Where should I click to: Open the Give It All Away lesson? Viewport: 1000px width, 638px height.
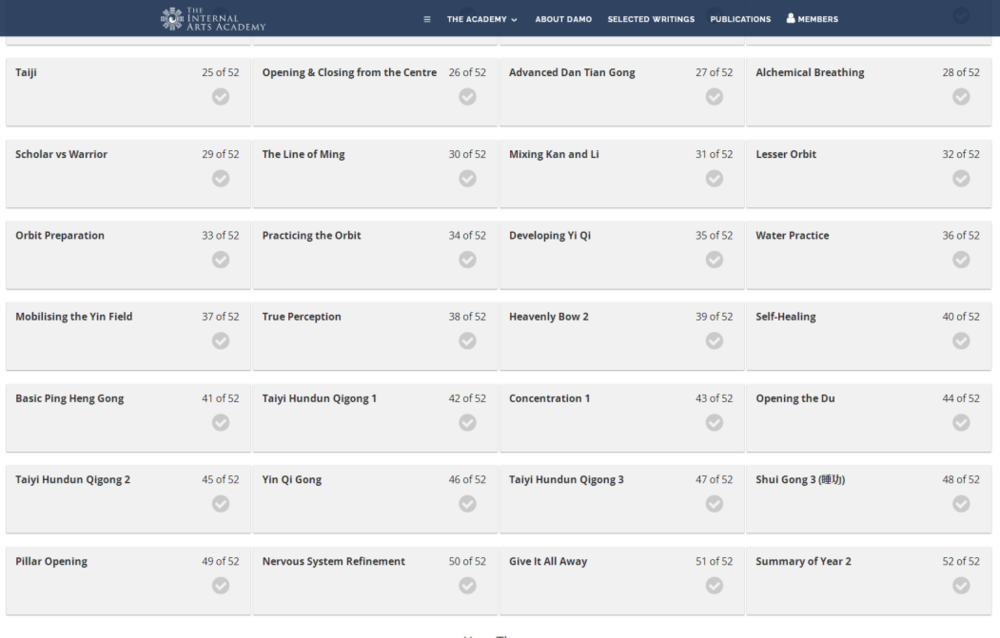(x=548, y=562)
